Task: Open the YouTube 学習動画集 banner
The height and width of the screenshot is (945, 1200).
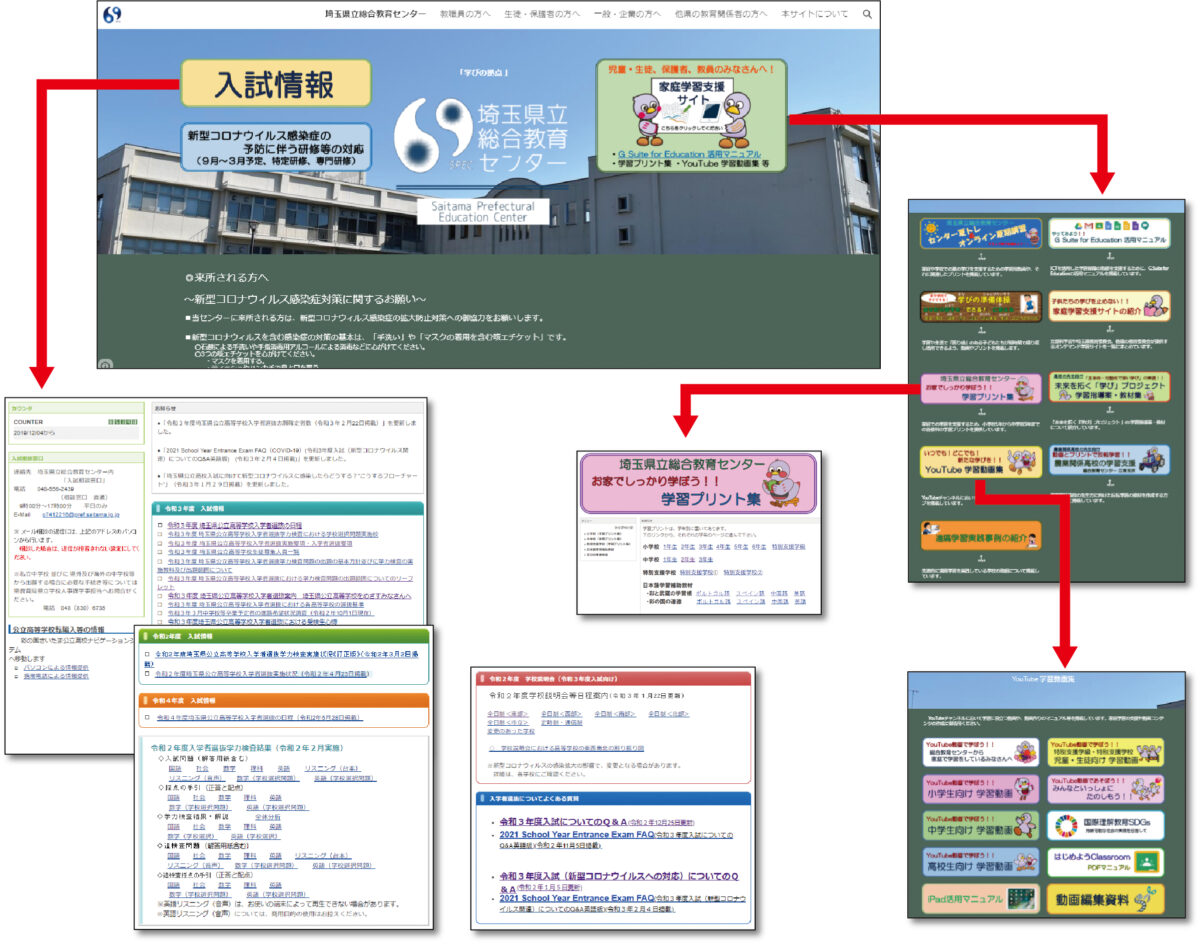Action: pyautogui.click(x=980, y=462)
